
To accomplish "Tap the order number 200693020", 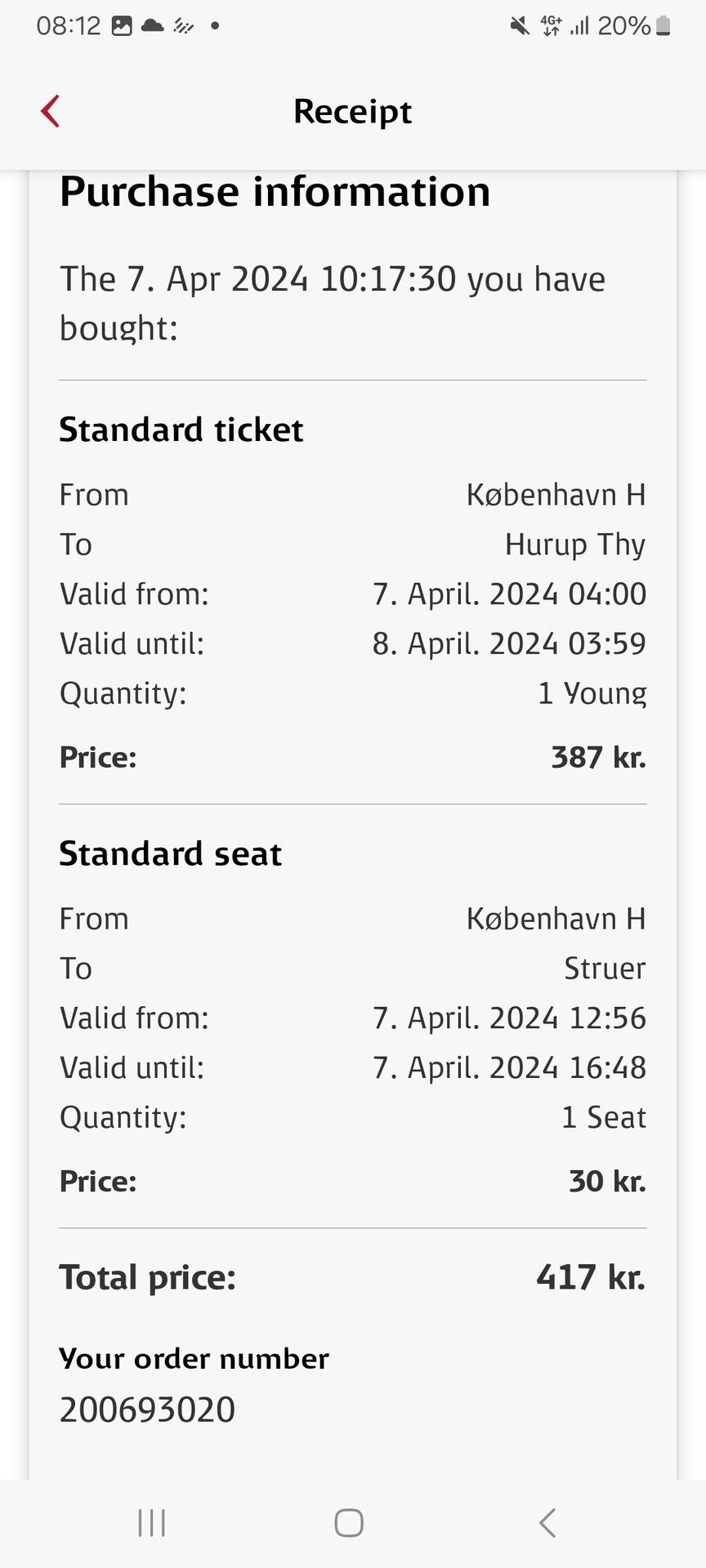I will pyautogui.click(x=147, y=1410).
